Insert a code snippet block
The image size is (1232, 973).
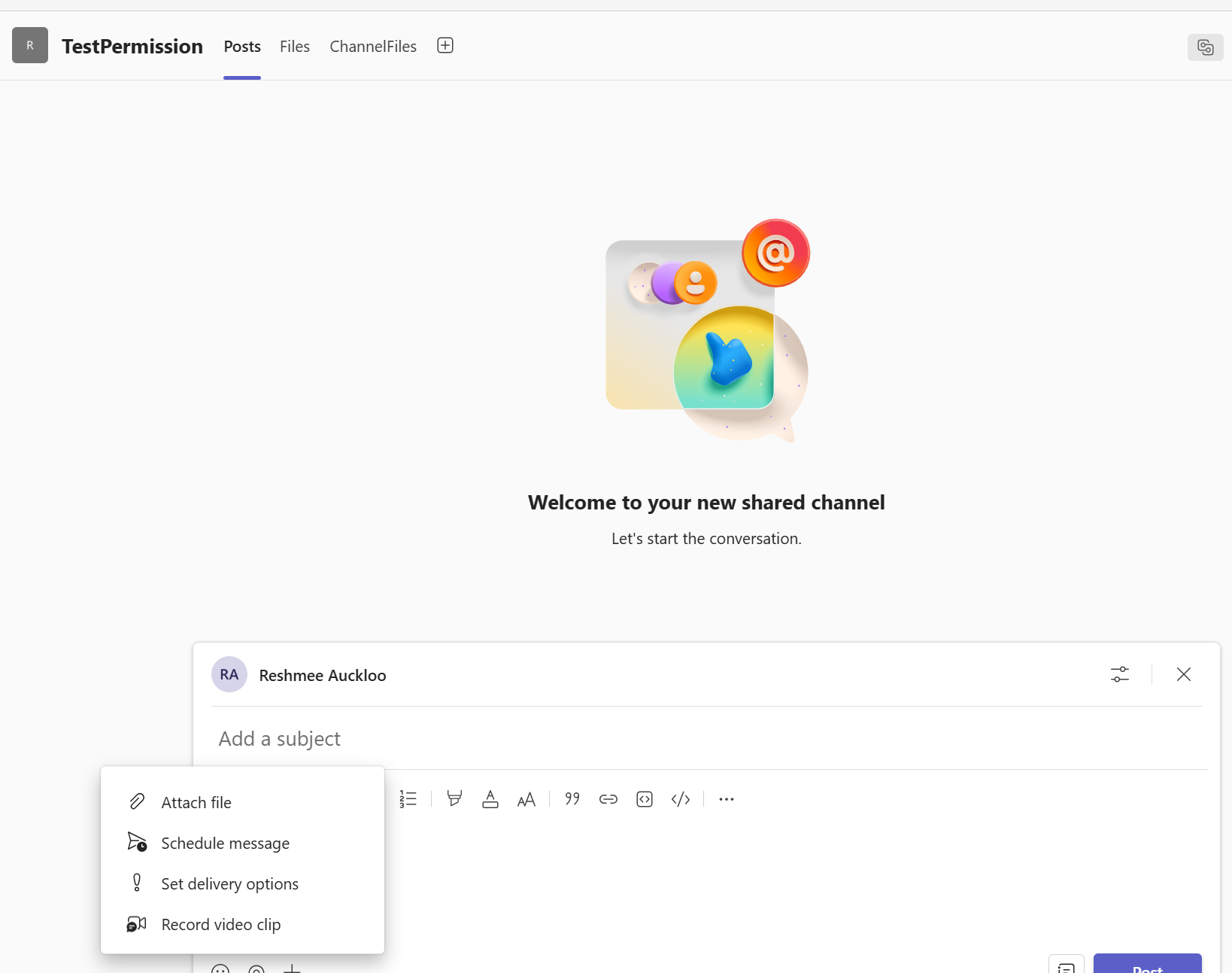645,799
